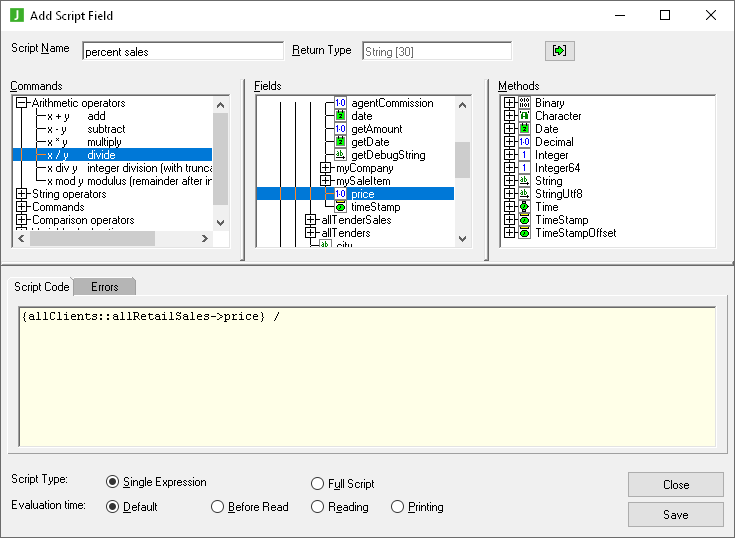Viewport: 735px width, 538px height.
Task: Click the Character type icon in Methods
Action: pyautogui.click(x=525, y=116)
